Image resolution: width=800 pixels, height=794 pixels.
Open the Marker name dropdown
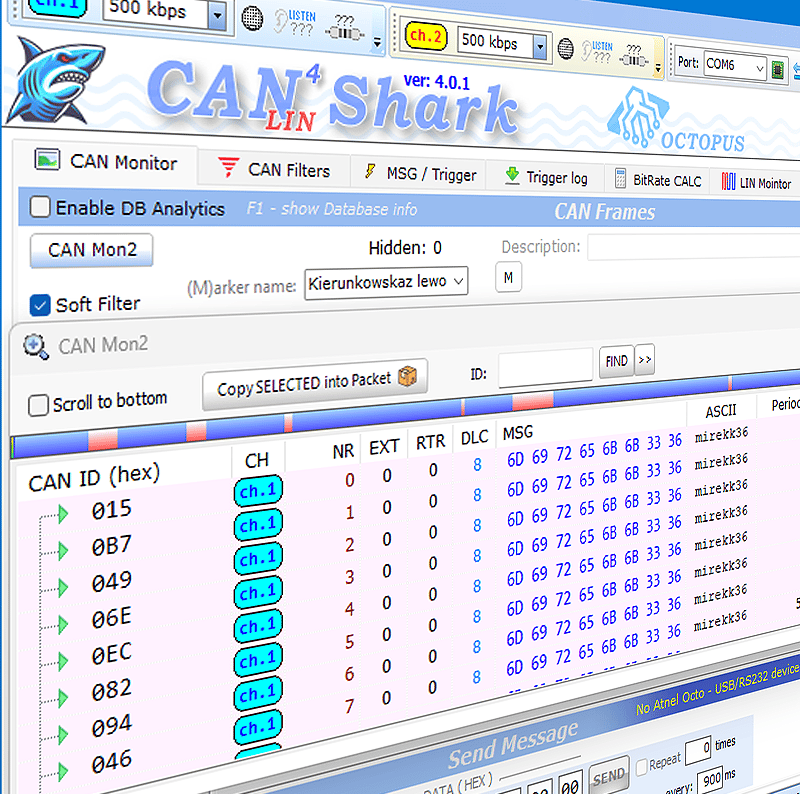(x=458, y=281)
